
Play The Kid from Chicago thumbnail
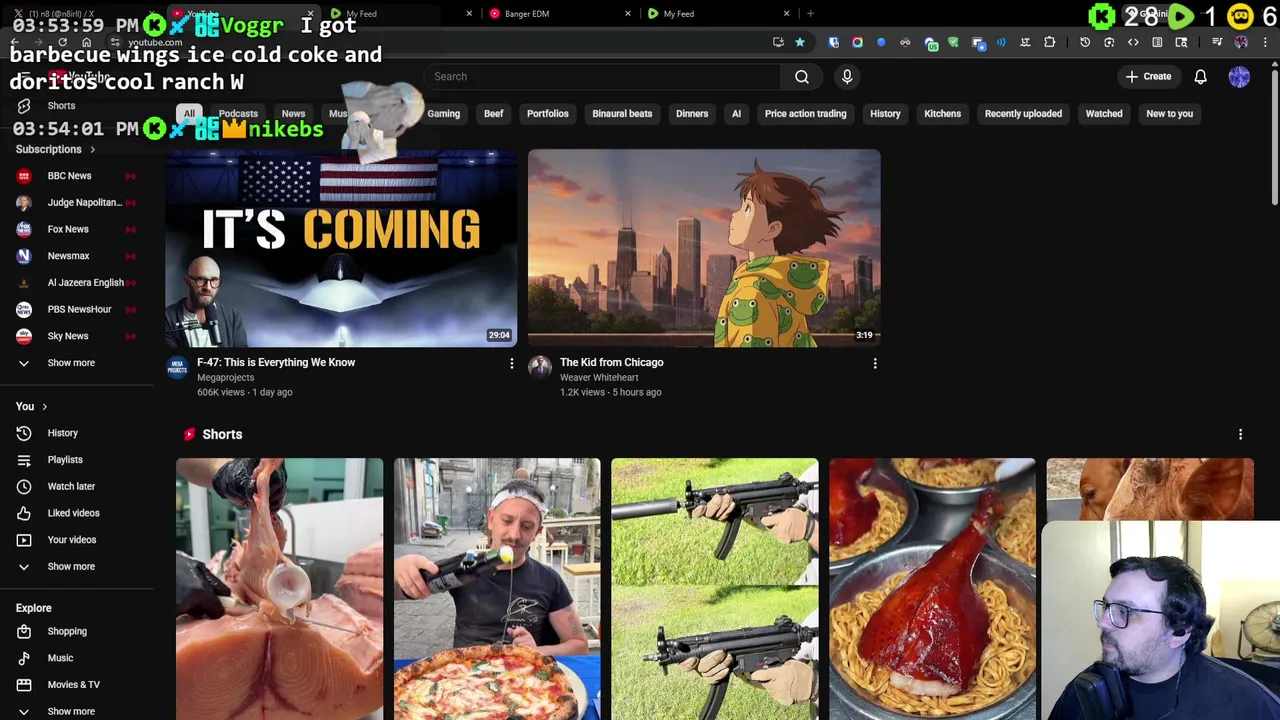pyautogui.click(x=704, y=248)
